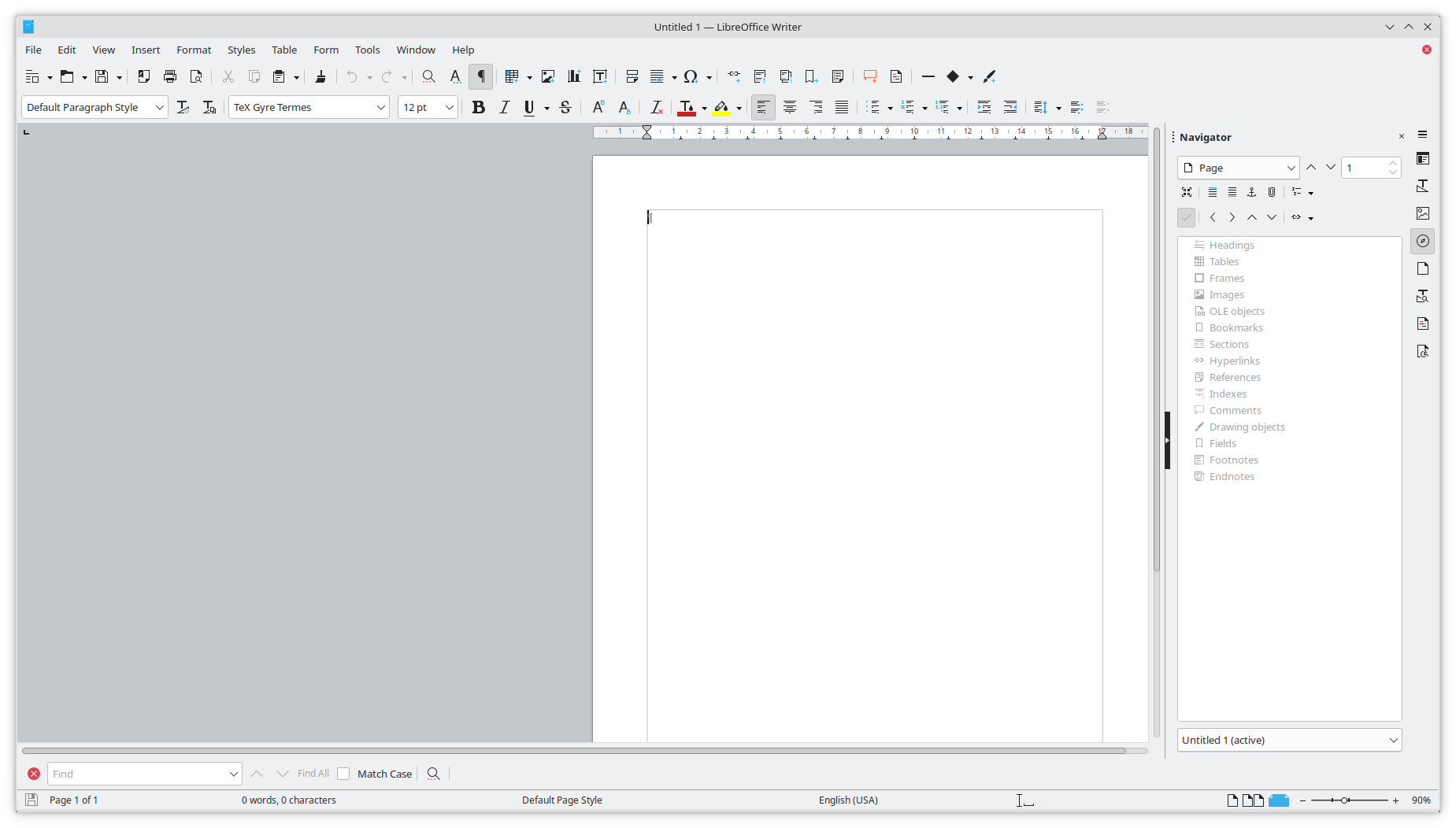The width and height of the screenshot is (1456, 828).
Task: Click the Find All button
Action: (313, 774)
